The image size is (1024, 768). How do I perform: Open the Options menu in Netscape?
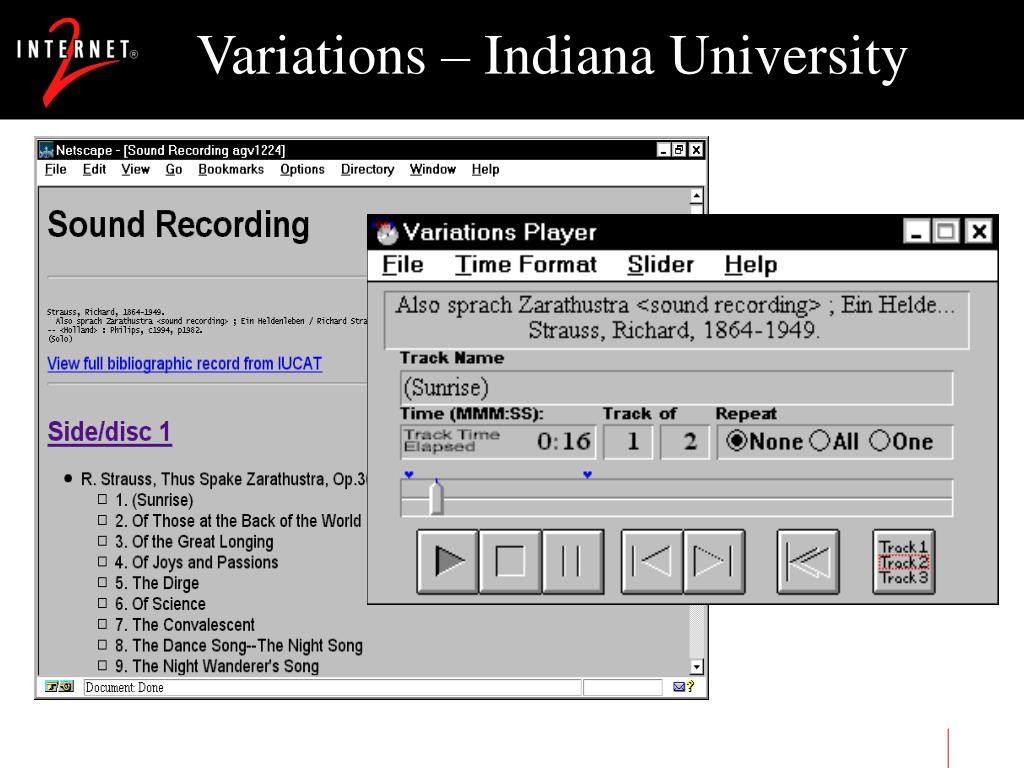coord(302,170)
